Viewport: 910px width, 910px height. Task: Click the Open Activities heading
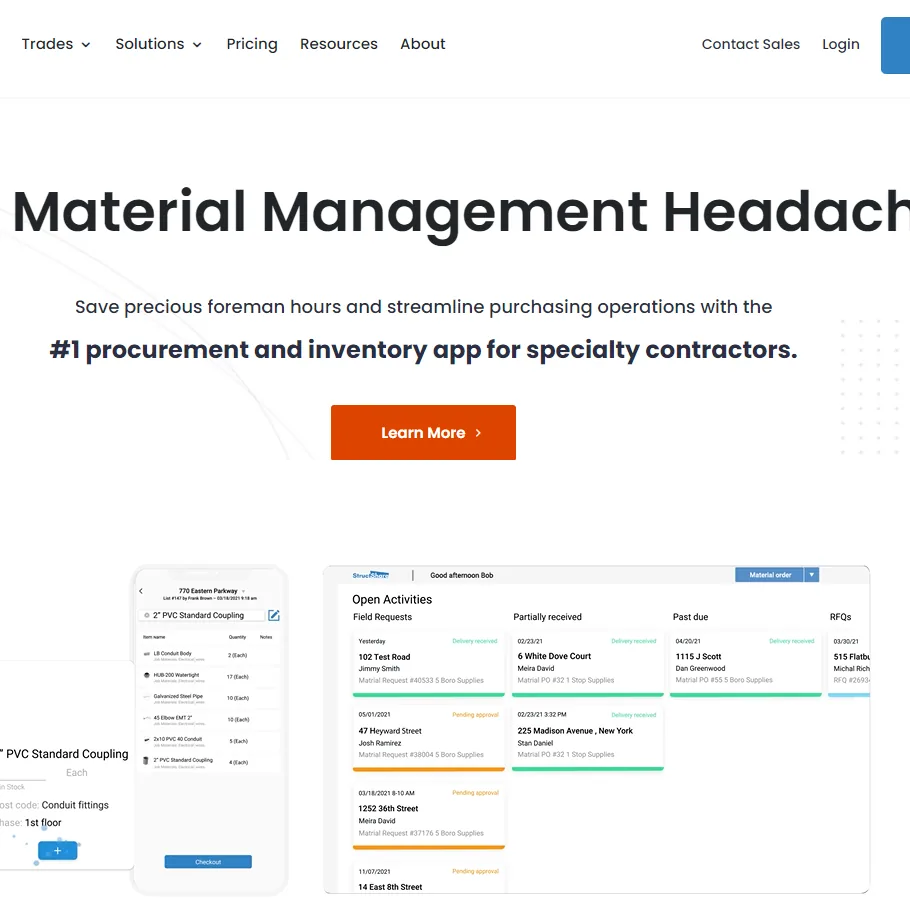click(x=392, y=600)
